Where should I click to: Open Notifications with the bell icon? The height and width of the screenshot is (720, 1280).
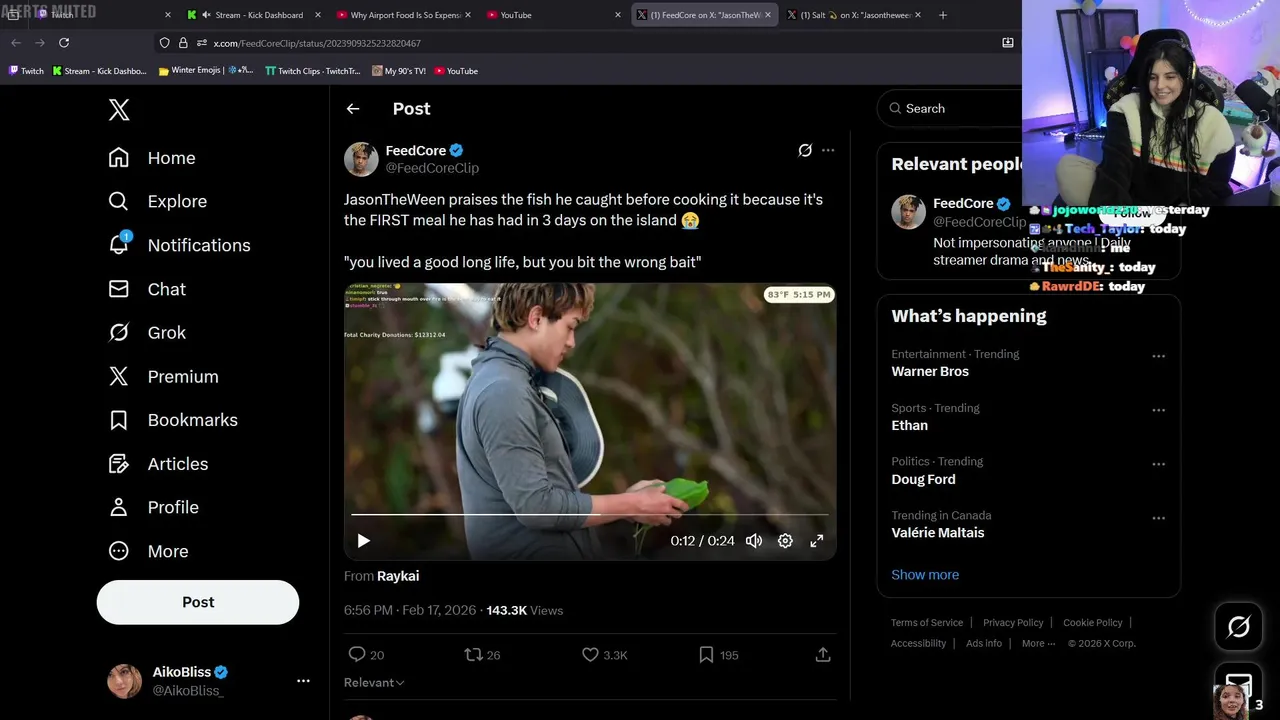pos(179,245)
